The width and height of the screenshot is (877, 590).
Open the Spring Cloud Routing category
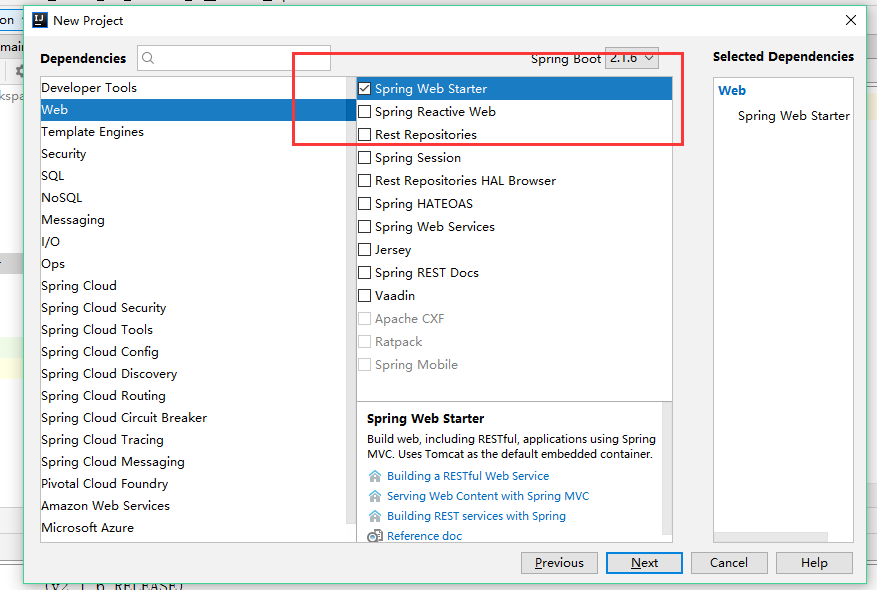click(194, 396)
